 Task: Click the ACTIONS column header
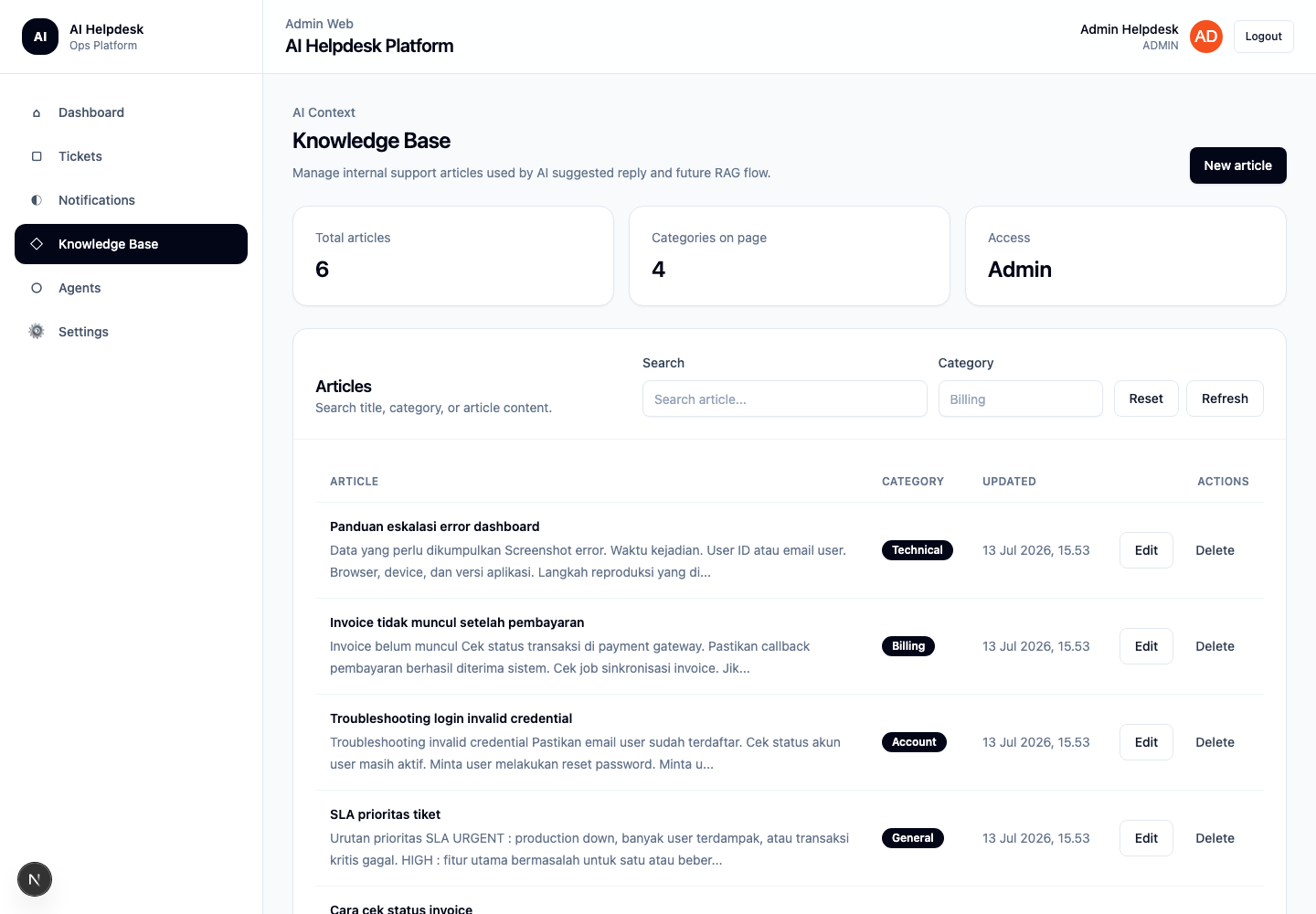(1223, 482)
